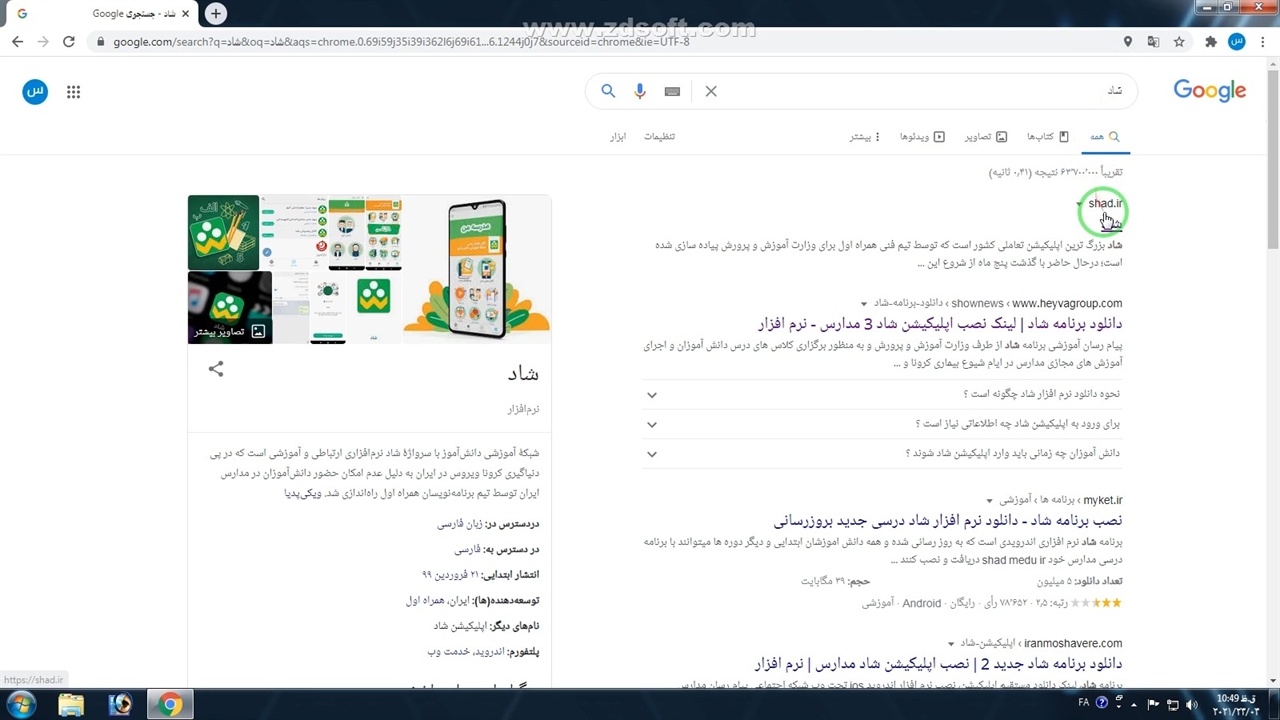Open بیشتر more search options menu
The height and width of the screenshot is (720, 1280).
coord(865,137)
